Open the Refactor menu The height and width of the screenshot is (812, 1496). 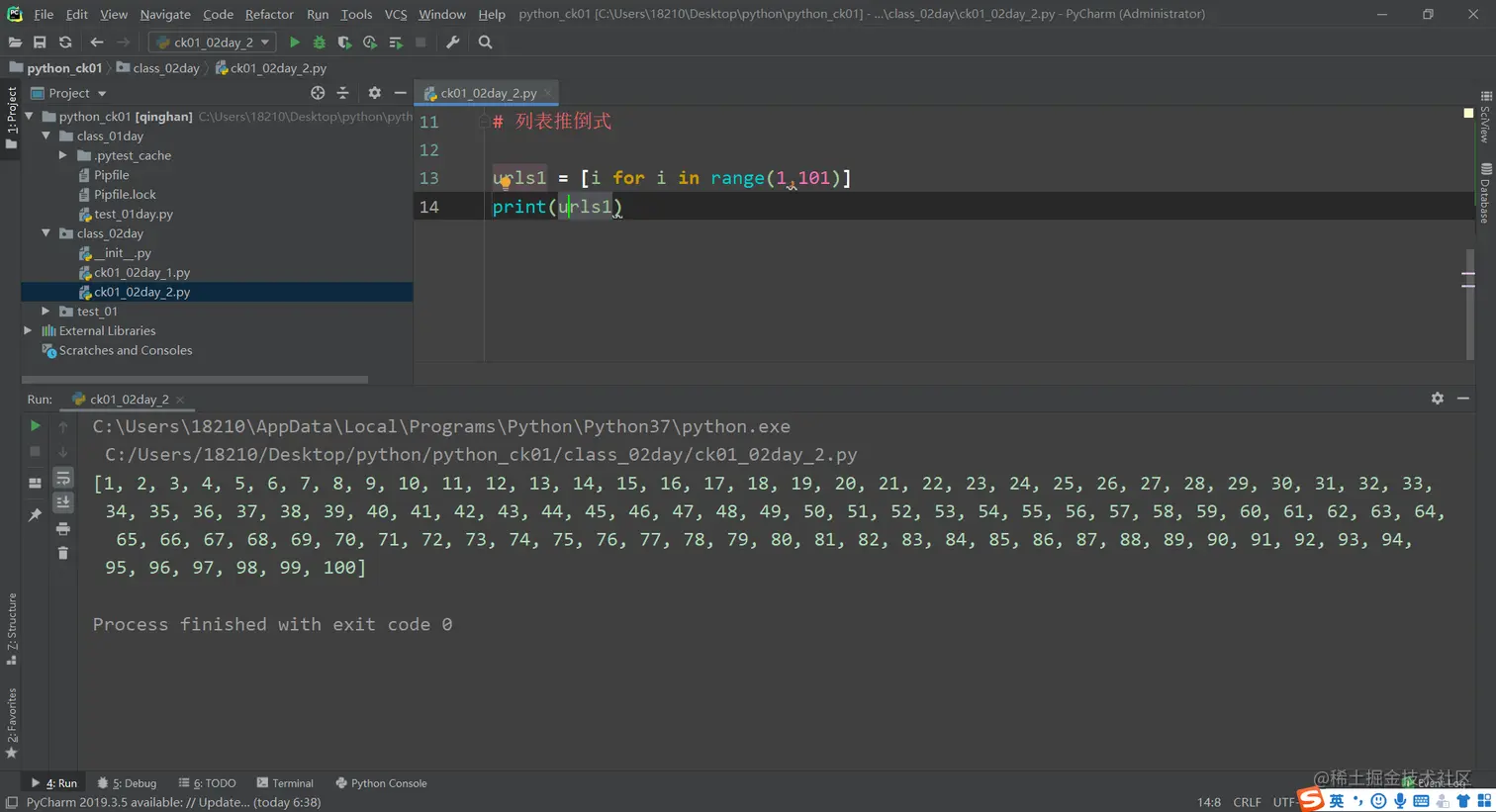269,14
